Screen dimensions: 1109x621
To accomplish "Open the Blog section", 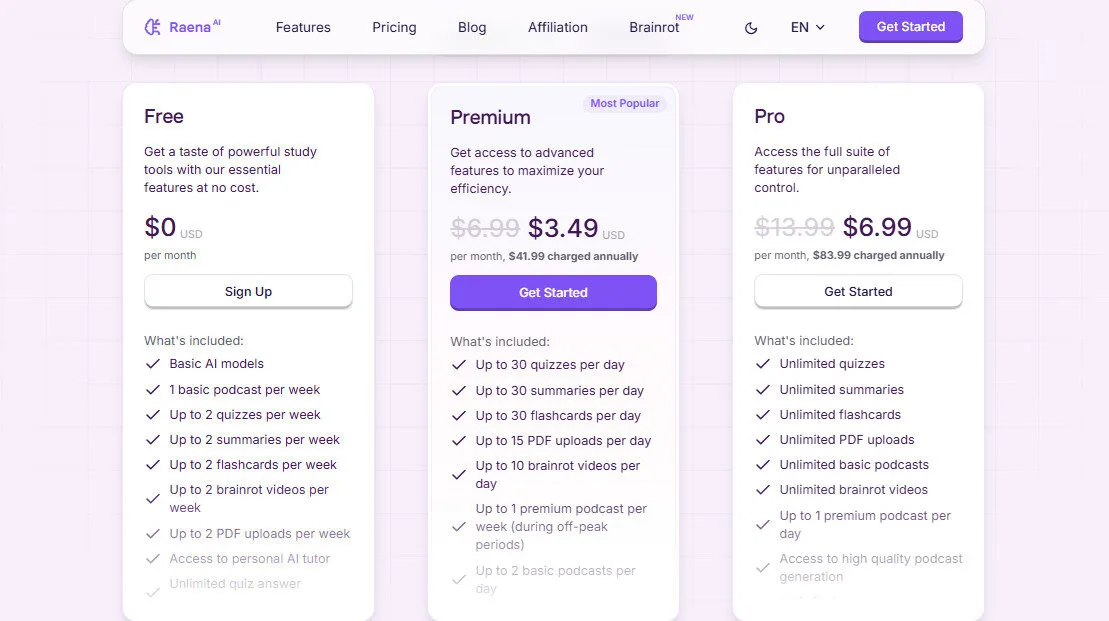I will tap(472, 27).
